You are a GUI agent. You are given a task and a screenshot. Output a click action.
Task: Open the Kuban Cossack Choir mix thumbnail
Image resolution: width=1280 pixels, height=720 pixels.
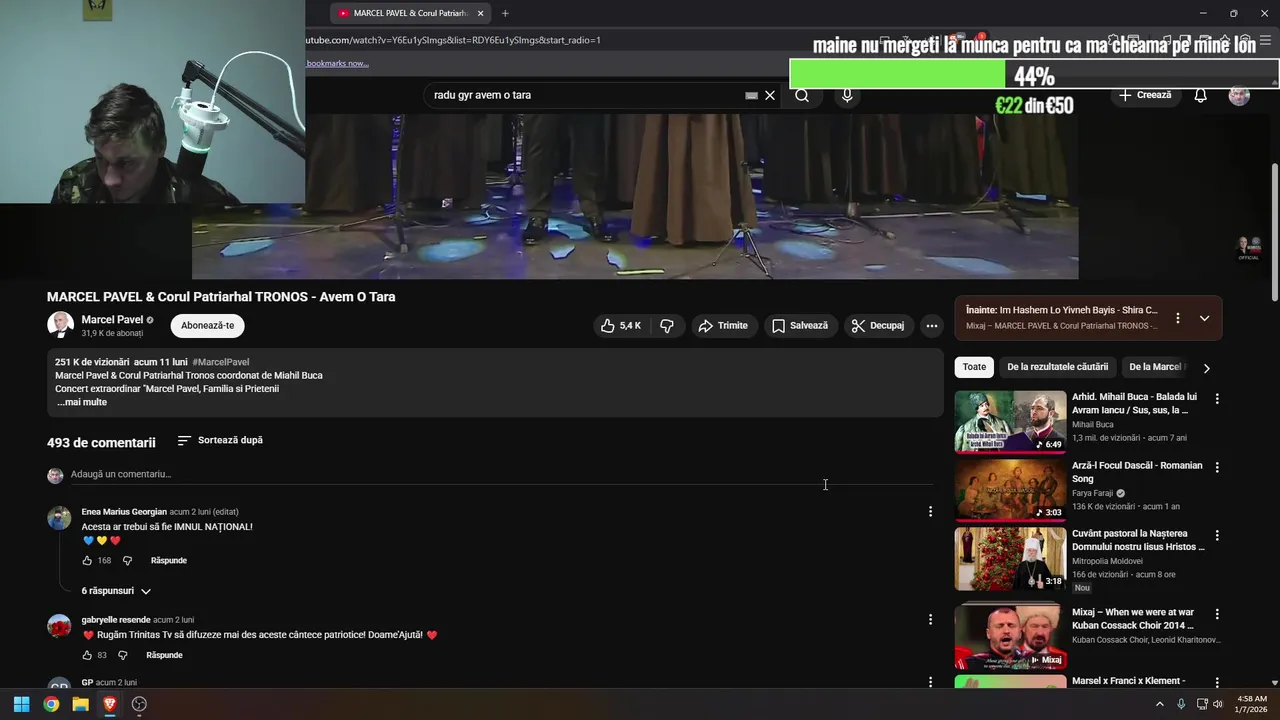[x=1010, y=636]
